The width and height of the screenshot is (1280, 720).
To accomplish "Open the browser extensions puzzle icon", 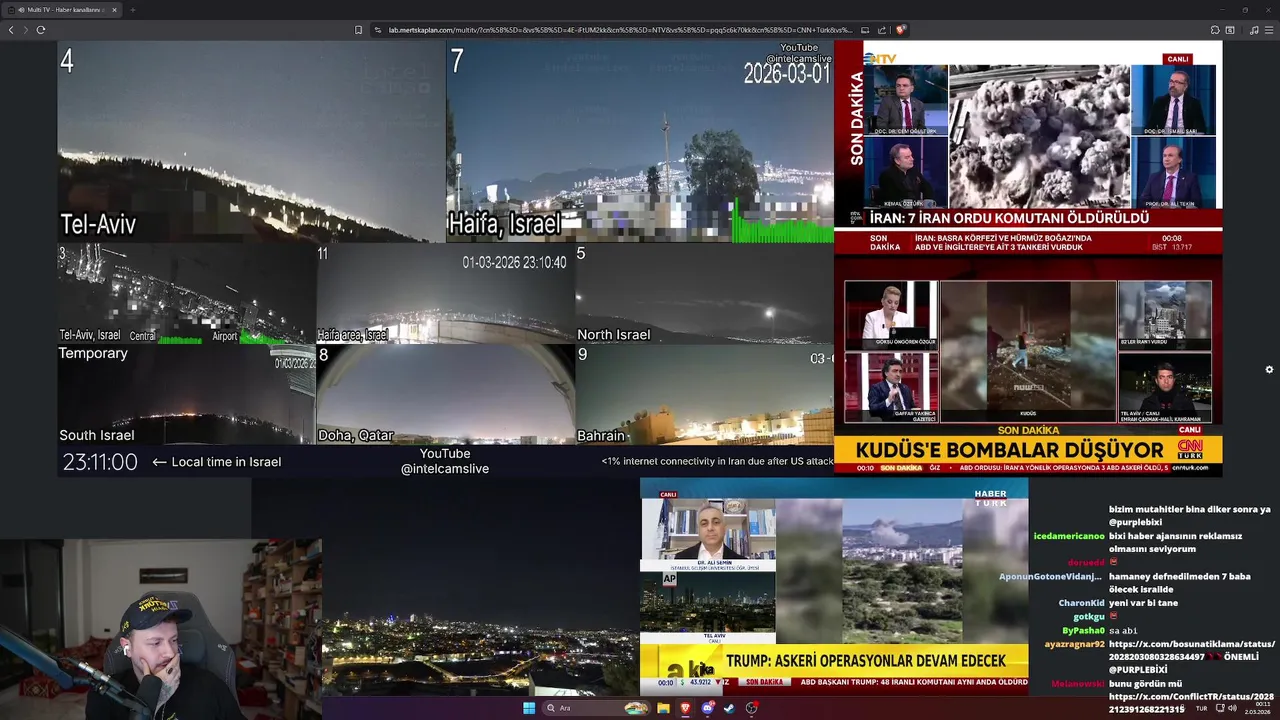I will coord(1215,30).
